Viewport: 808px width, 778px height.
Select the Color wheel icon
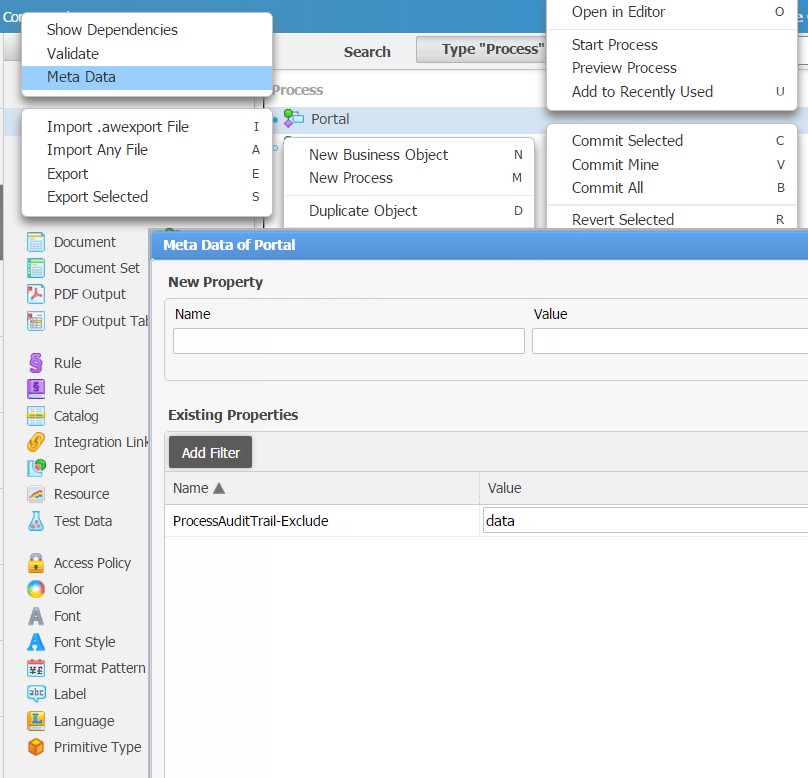[36, 589]
